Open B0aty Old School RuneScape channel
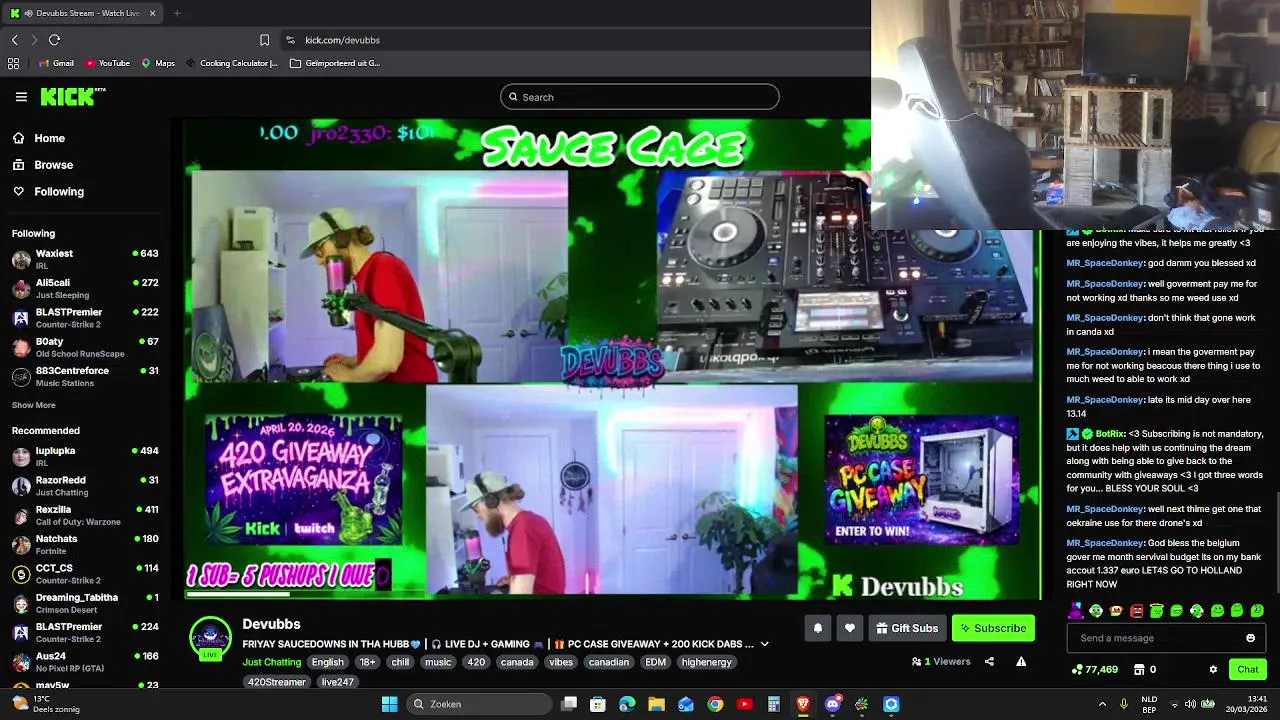Screen dimensions: 1280x720 pos(85,347)
